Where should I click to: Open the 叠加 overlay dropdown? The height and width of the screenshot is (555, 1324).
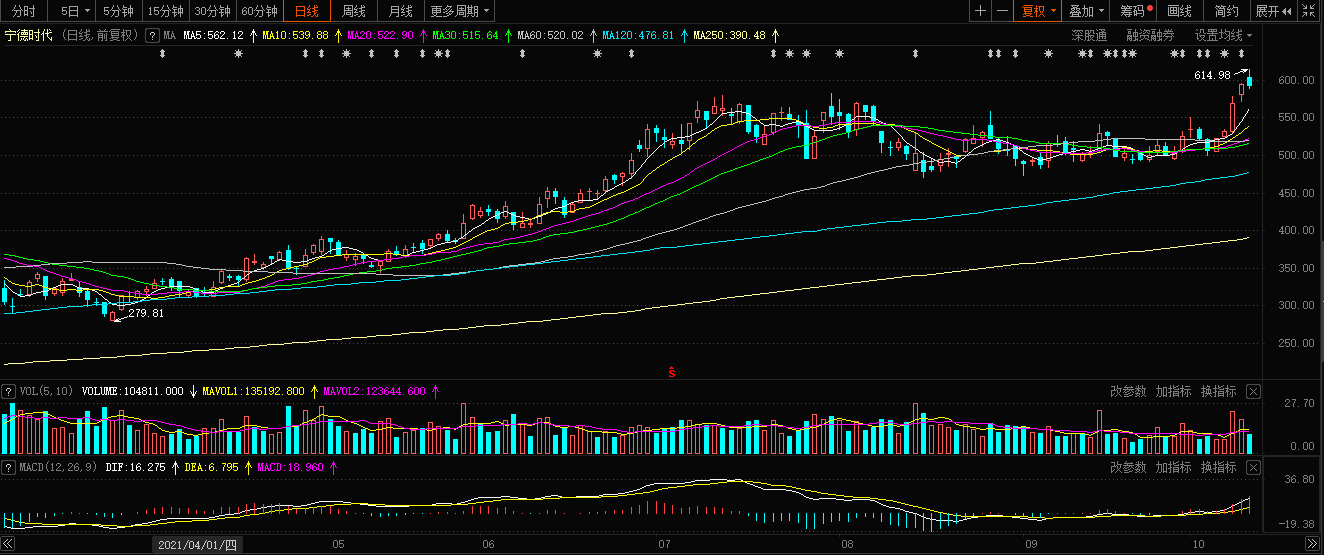coord(1086,11)
